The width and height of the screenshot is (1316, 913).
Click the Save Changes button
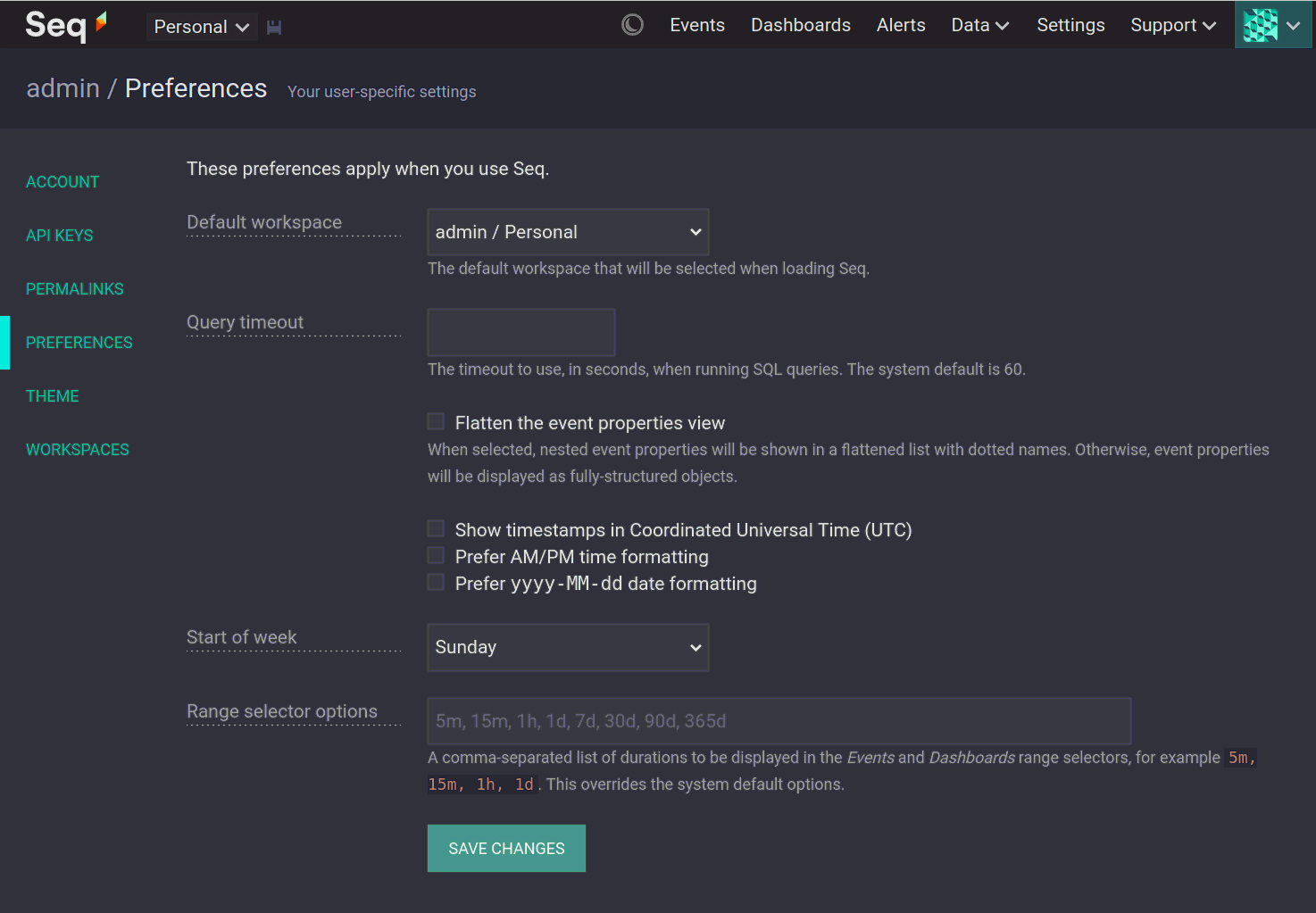click(506, 848)
